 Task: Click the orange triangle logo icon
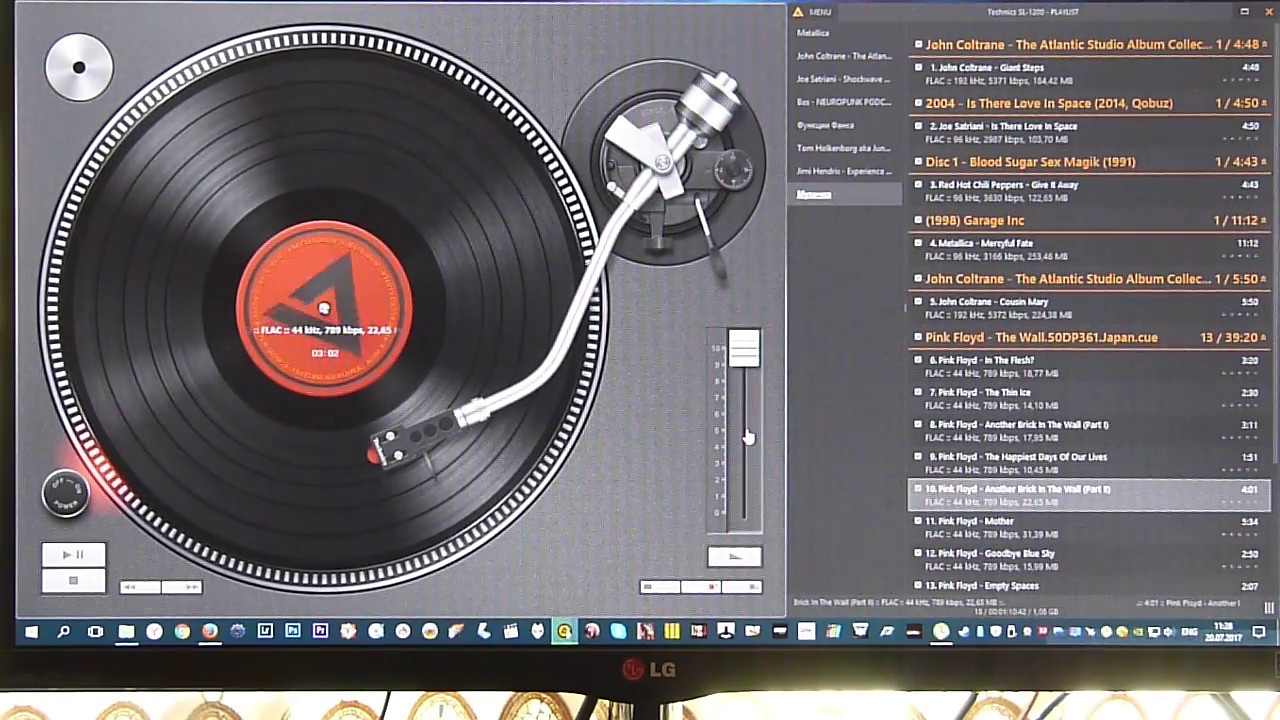click(x=798, y=12)
